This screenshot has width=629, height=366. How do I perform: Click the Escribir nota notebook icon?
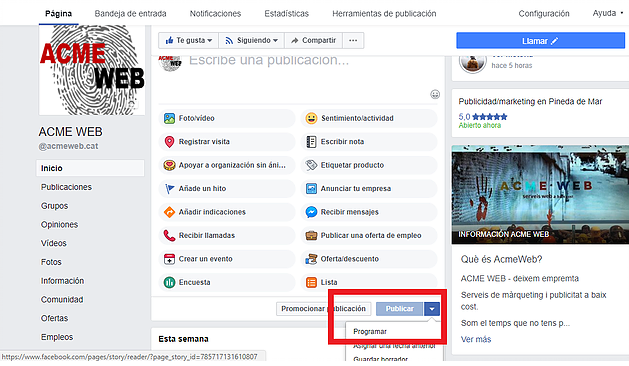click(311, 142)
